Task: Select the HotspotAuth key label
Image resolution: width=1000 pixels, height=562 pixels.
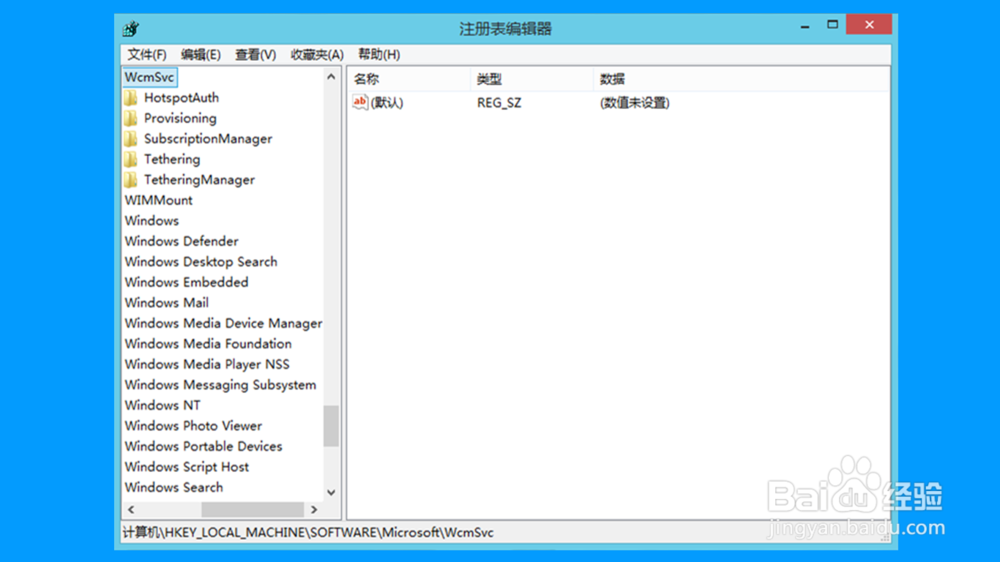Action: [x=181, y=98]
